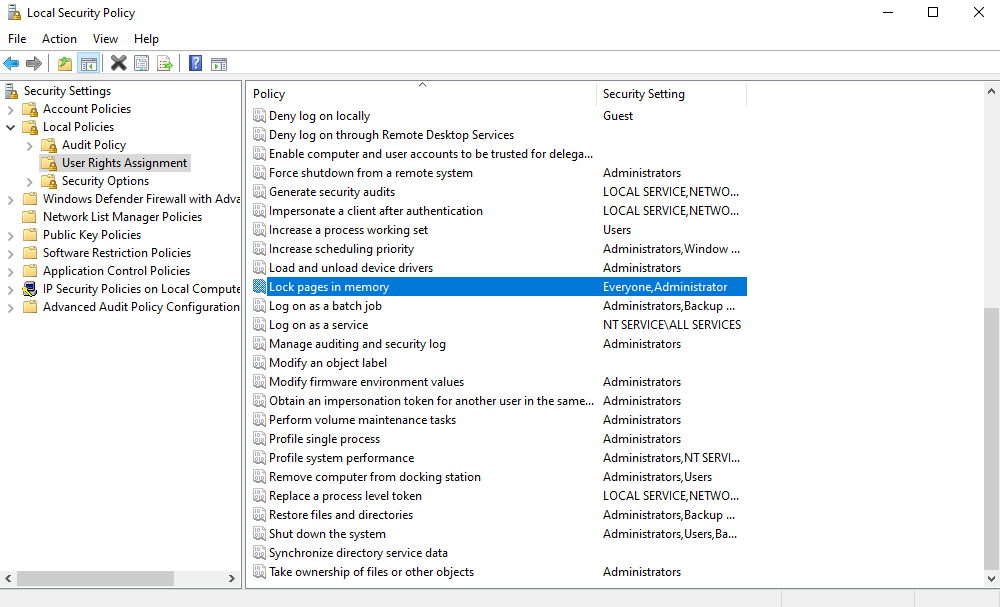Viewport: 1000px width, 607px height.
Task: Click the left arrow of the tree horizontal scrollbar
Action: (8, 578)
